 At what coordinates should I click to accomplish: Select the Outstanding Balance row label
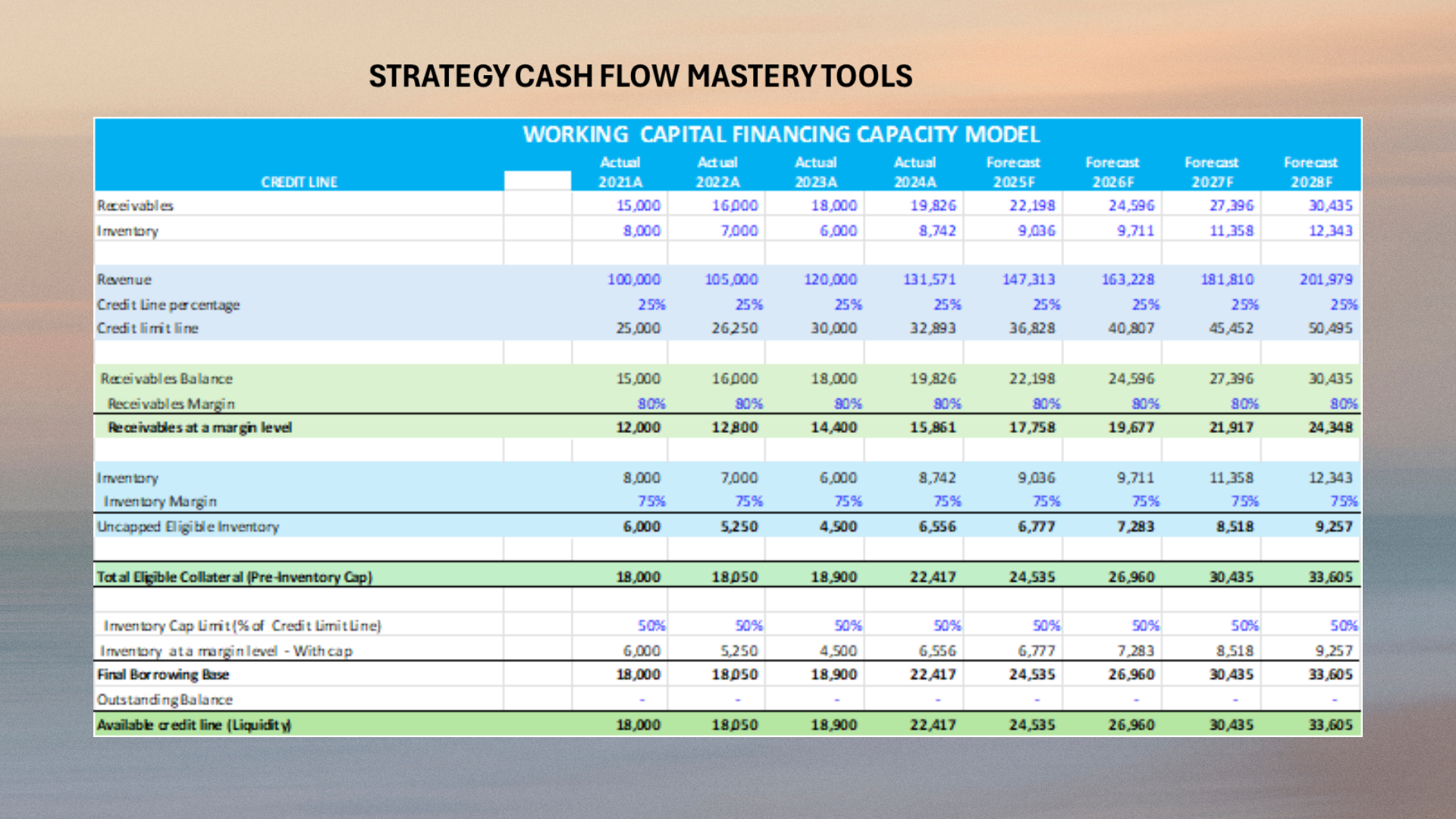click(x=165, y=699)
